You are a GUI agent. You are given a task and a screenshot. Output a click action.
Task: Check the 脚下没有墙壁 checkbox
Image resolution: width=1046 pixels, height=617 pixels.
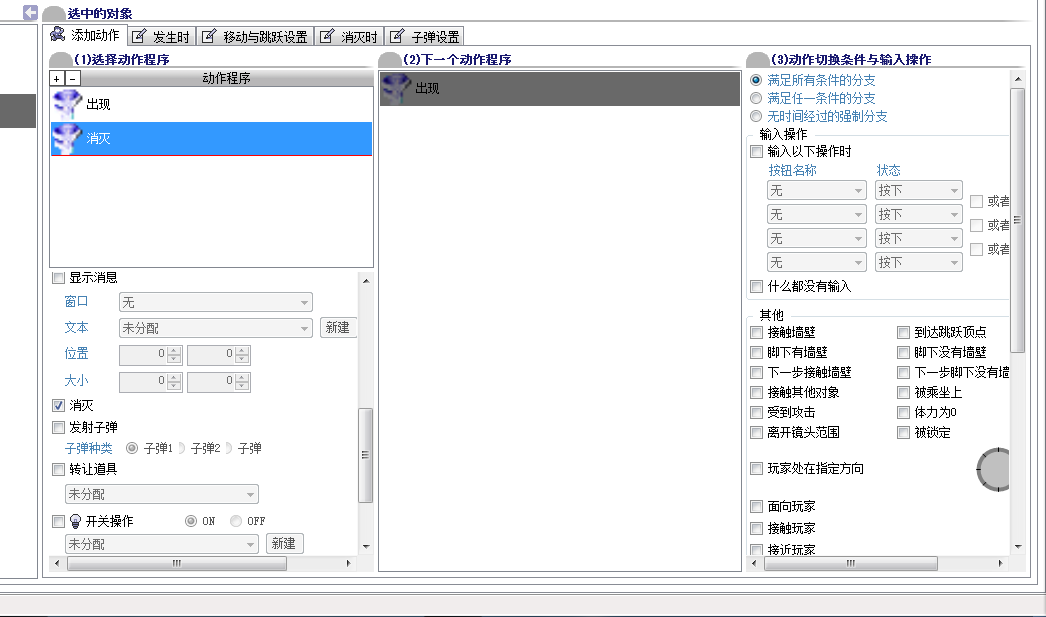[903, 352]
